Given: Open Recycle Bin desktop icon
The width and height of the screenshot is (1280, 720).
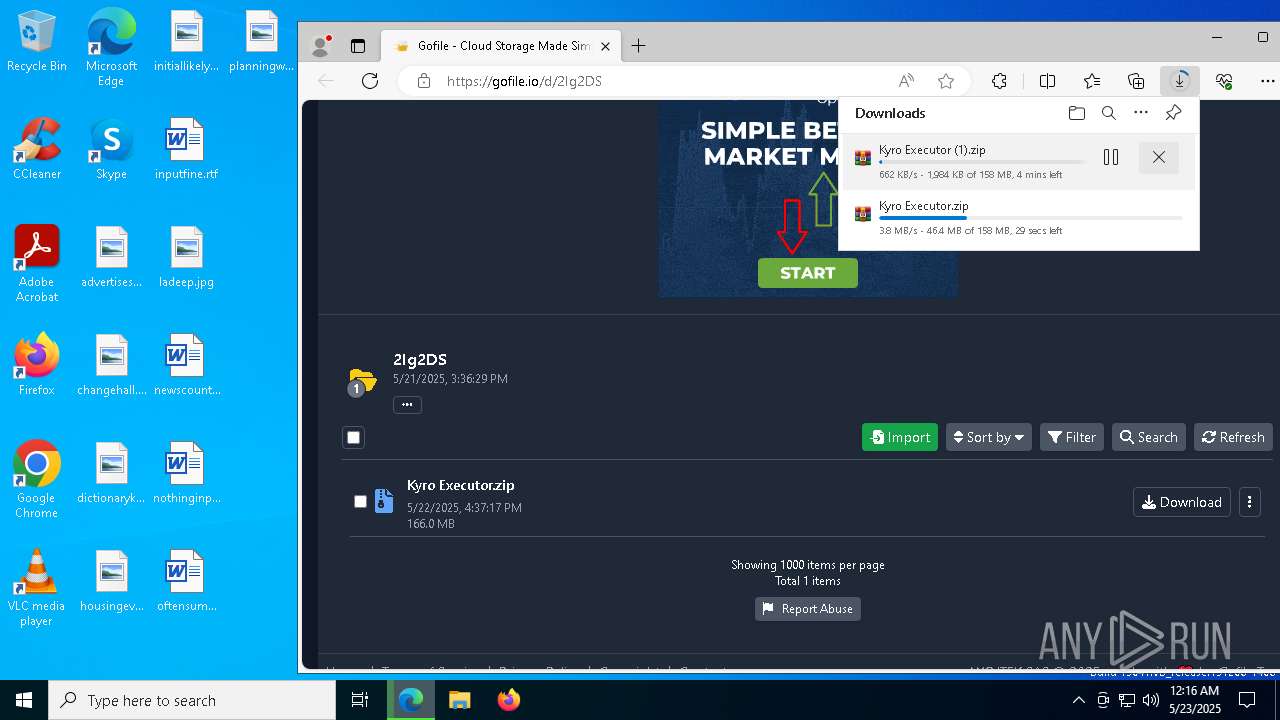Looking at the screenshot, I should (36, 43).
